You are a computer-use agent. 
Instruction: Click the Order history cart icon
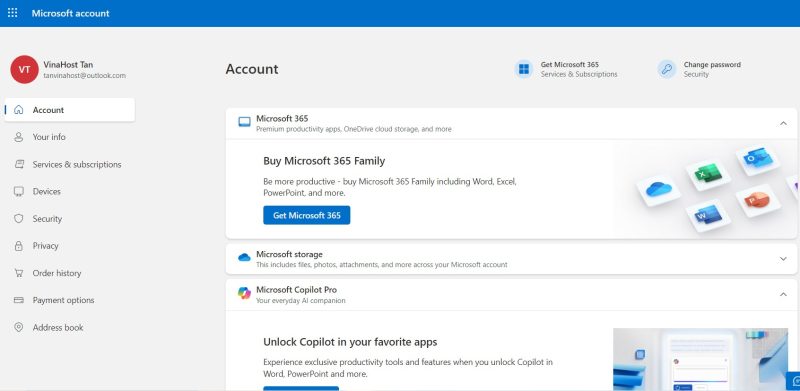(19, 273)
